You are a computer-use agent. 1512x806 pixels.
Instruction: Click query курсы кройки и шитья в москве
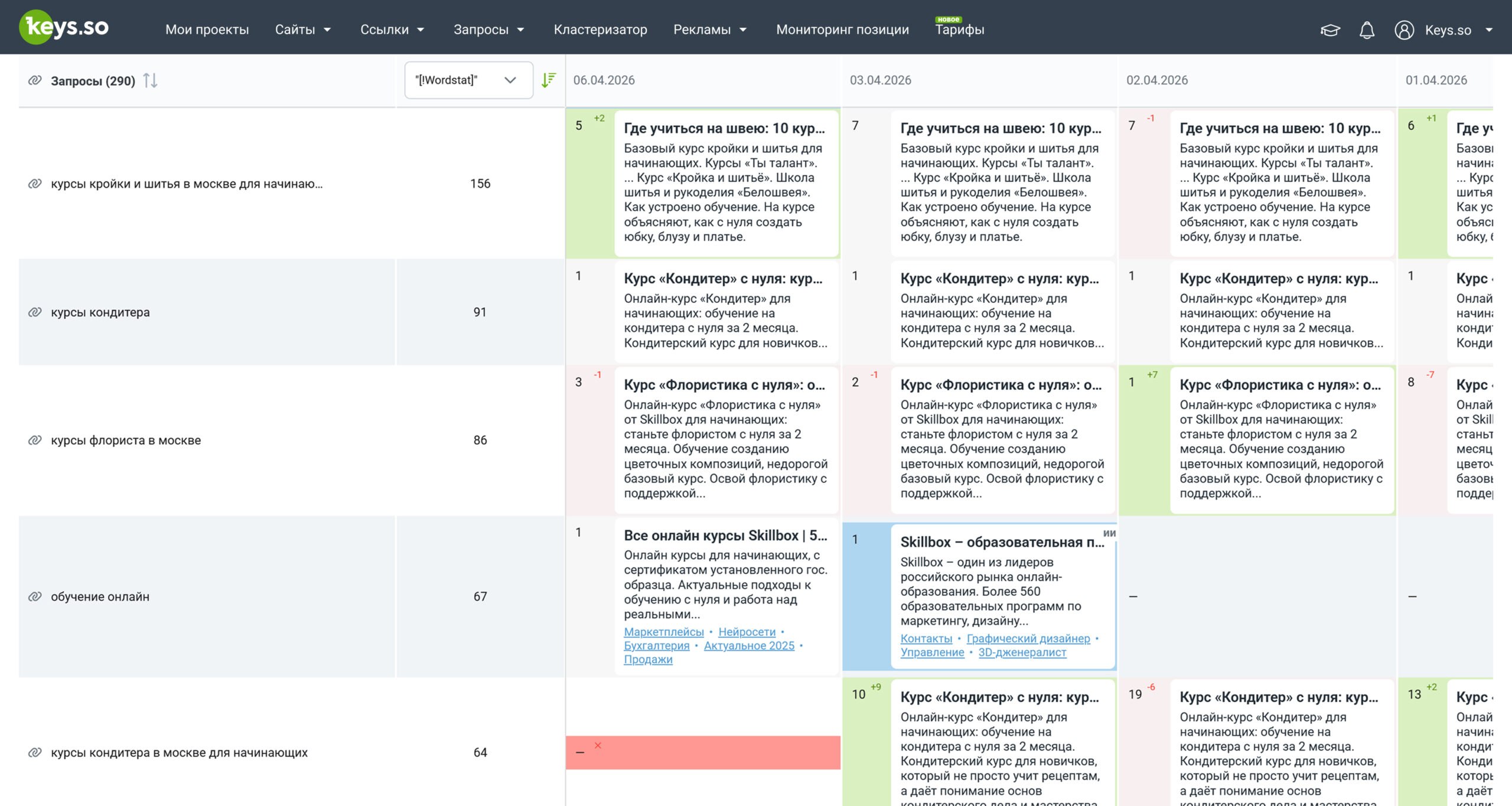[x=187, y=184]
